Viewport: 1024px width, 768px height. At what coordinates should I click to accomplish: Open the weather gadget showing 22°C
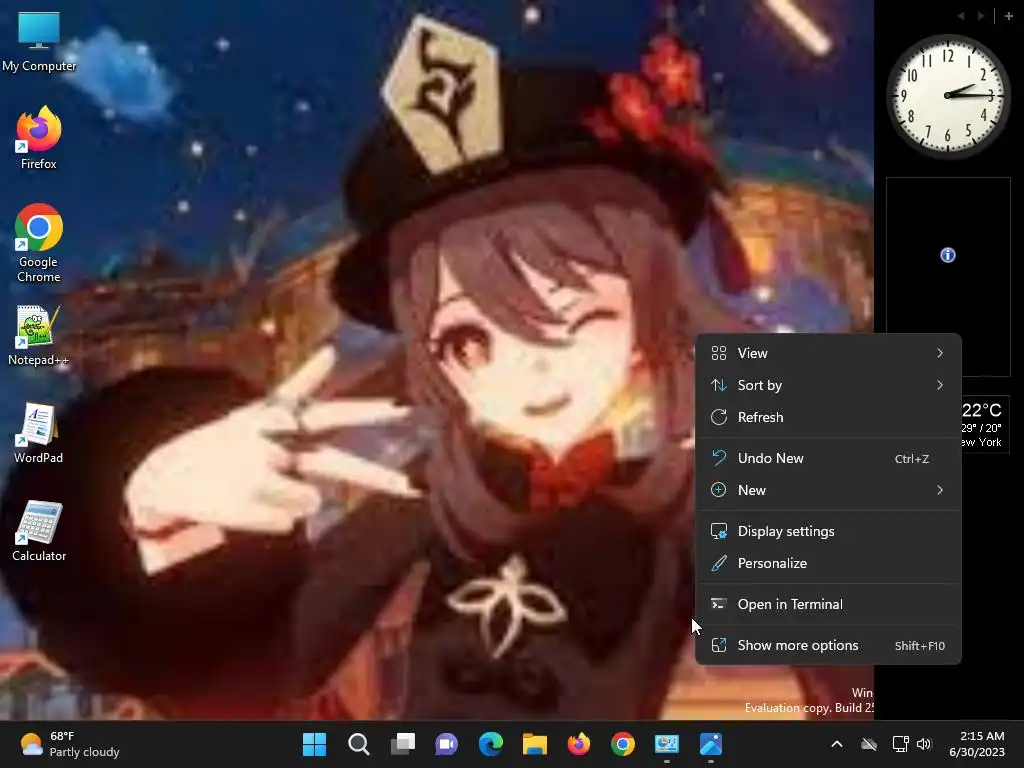pyautogui.click(x=984, y=424)
